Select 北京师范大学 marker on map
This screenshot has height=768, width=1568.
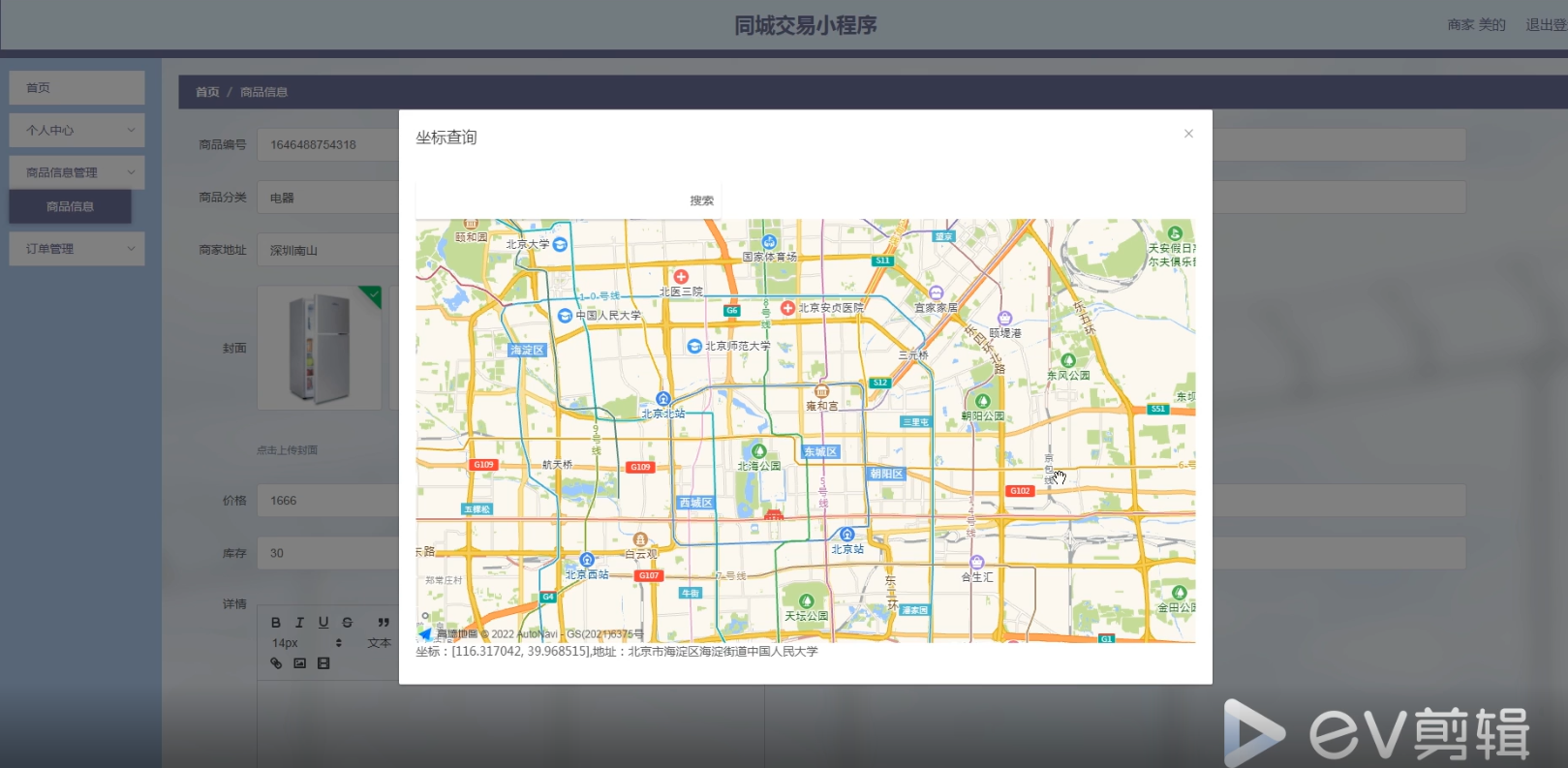point(693,346)
